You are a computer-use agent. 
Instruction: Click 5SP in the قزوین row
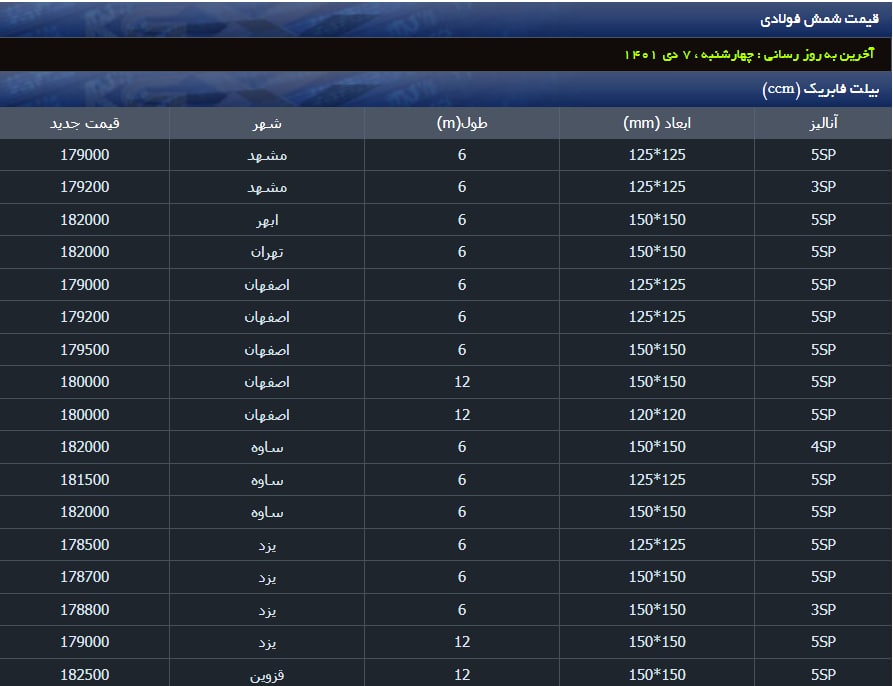pyautogui.click(x=824, y=674)
